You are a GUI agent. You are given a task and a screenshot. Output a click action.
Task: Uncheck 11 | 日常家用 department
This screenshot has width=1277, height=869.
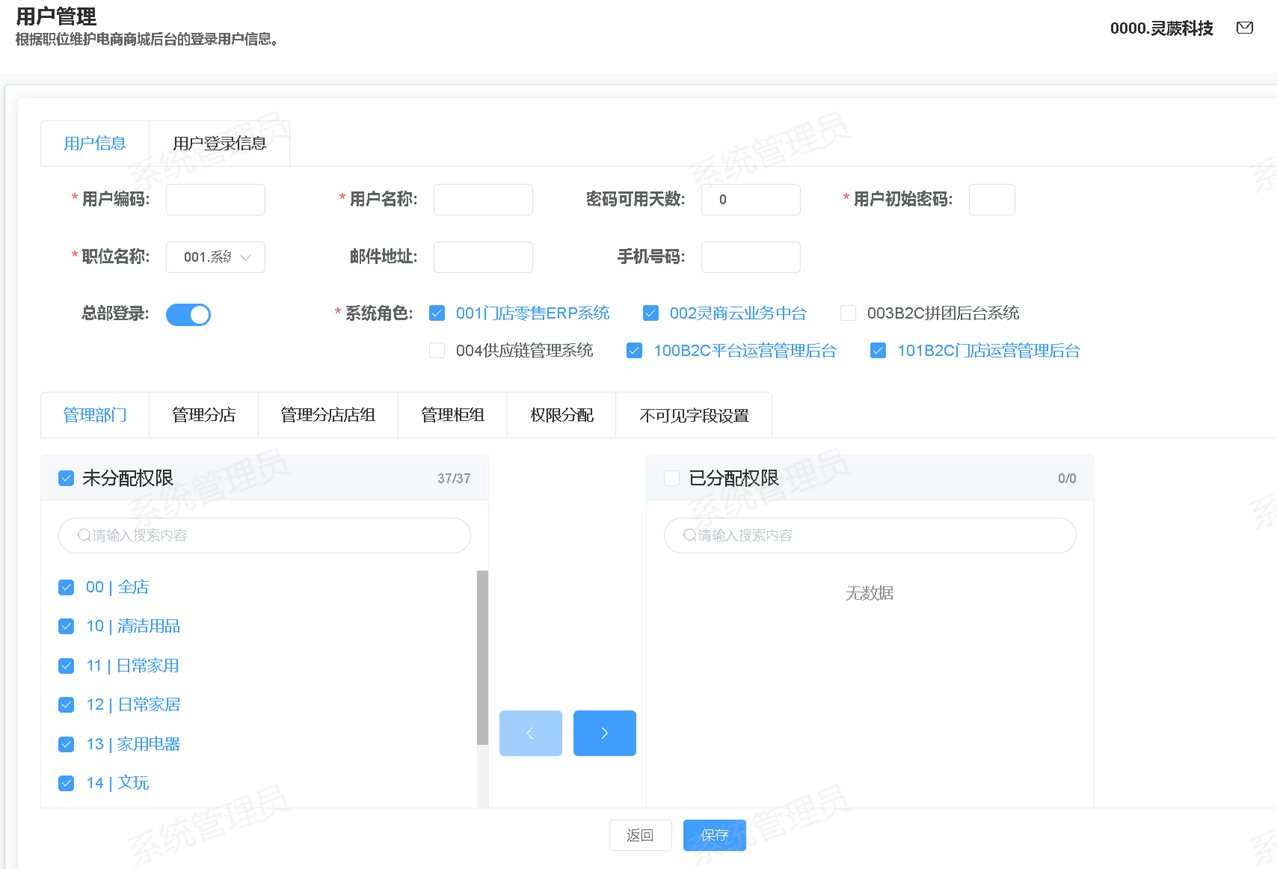(x=66, y=665)
